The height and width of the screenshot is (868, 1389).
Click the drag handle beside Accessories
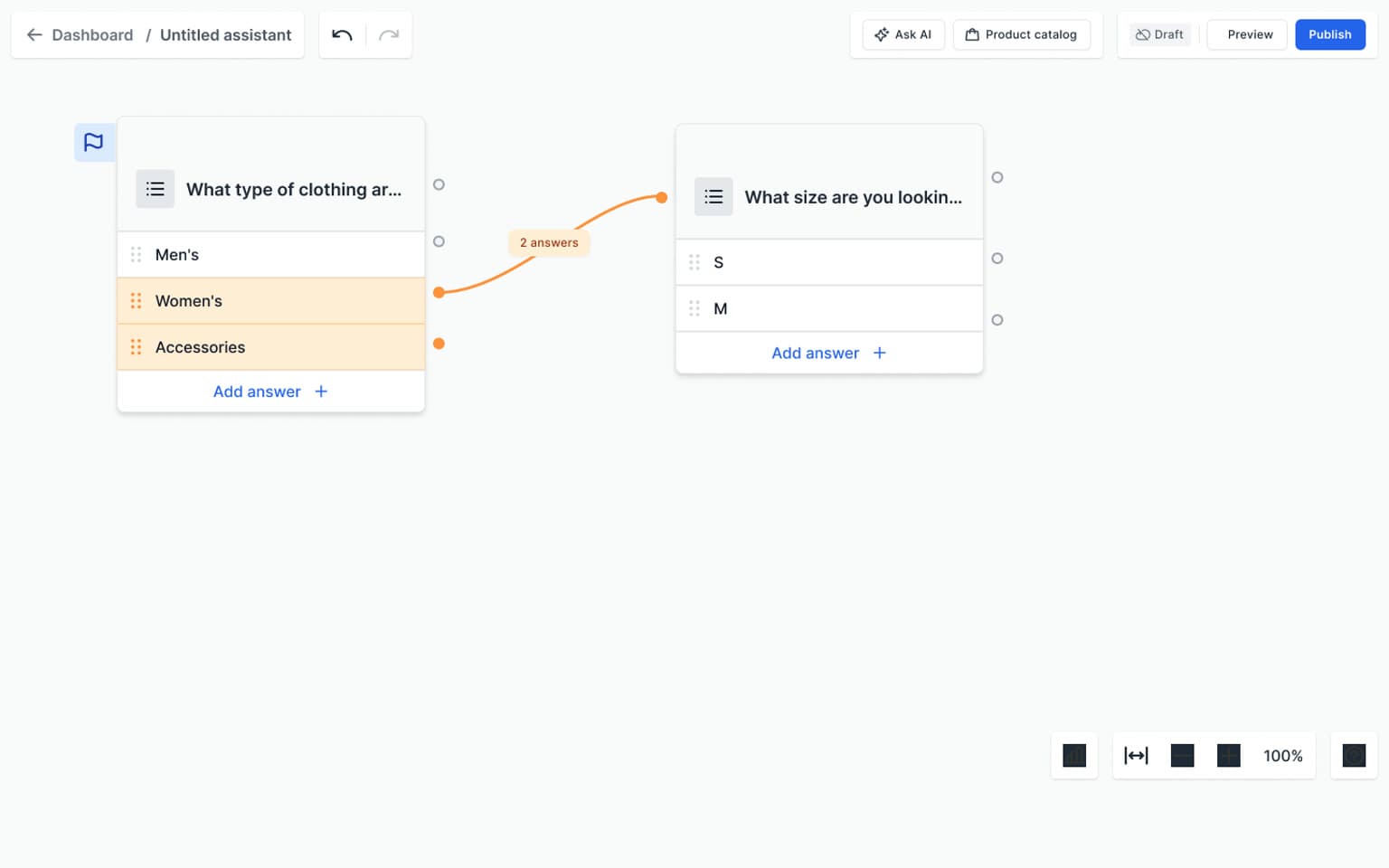[136, 347]
